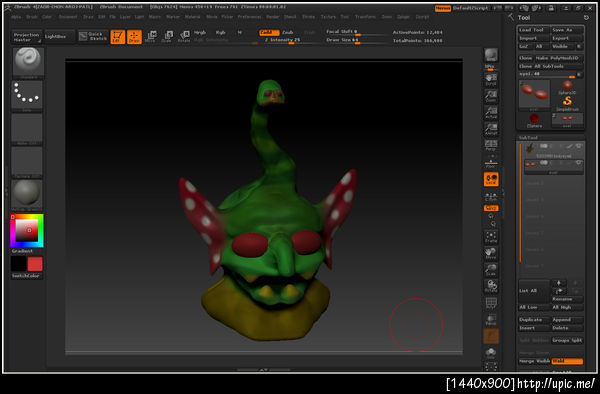600x394 pixels.
Task: Open the gray material sphere picker
Action: (27, 195)
